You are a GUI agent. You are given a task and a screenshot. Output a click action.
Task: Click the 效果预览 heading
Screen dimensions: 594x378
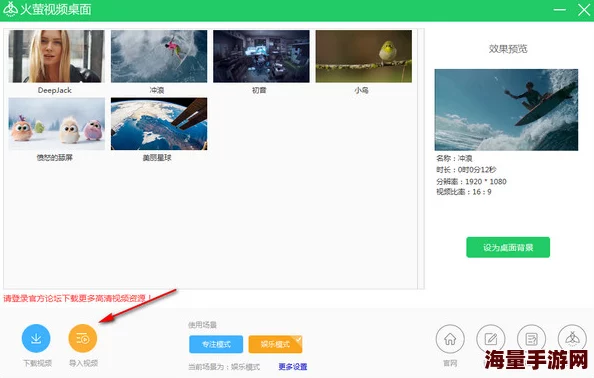(x=508, y=49)
